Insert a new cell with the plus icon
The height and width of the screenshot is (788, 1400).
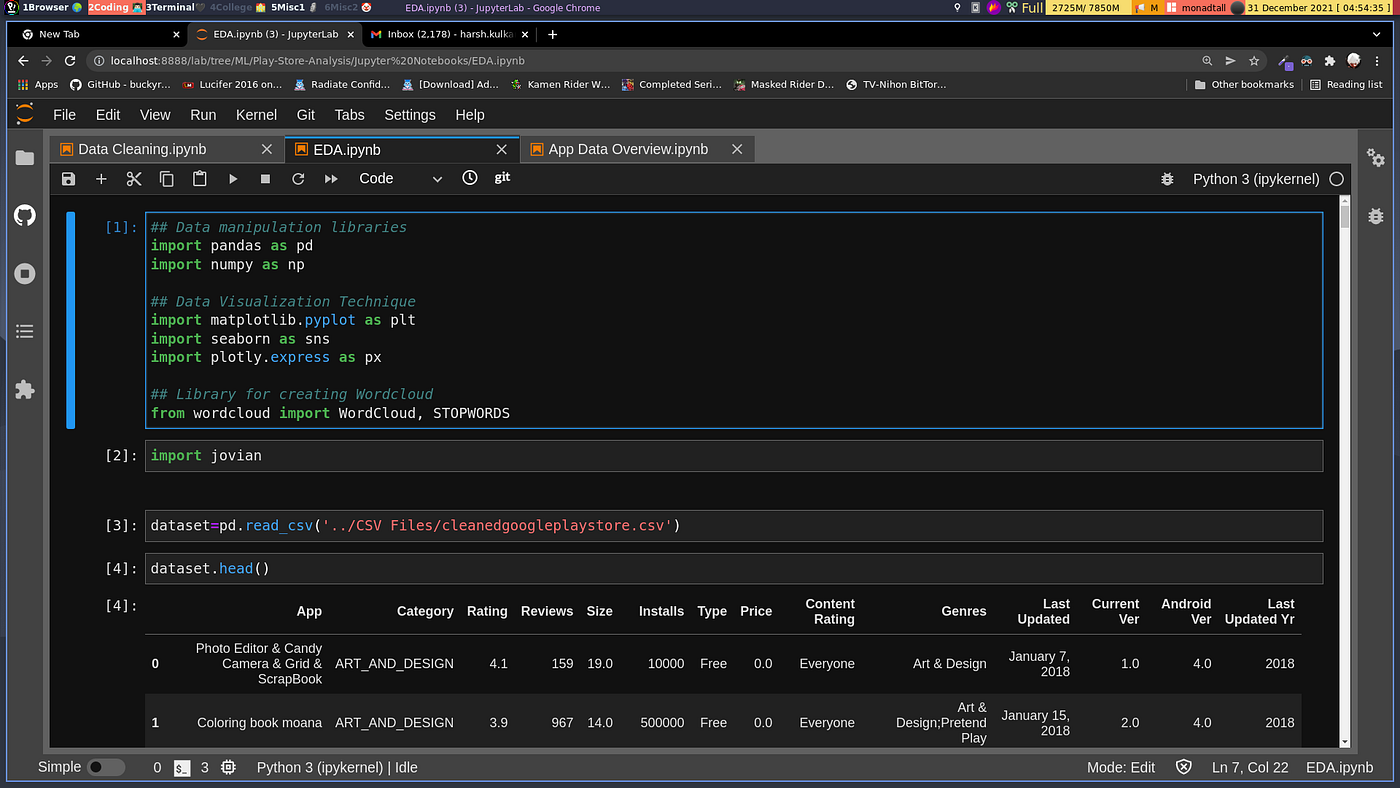coord(101,179)
